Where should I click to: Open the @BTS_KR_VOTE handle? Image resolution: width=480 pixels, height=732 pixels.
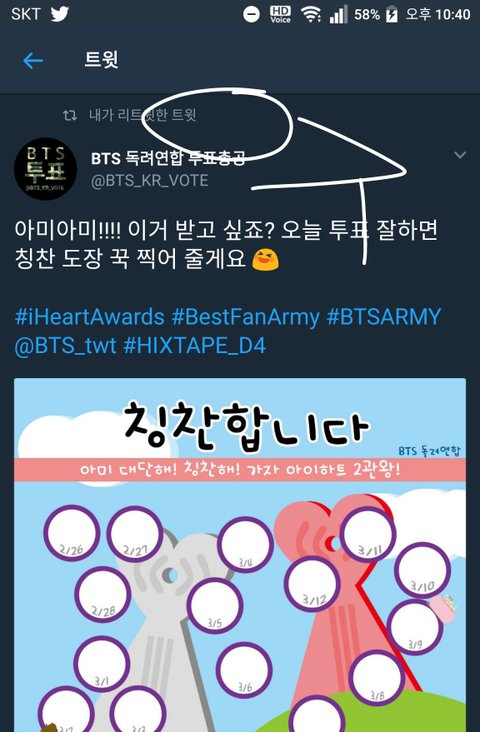(149, 181)
